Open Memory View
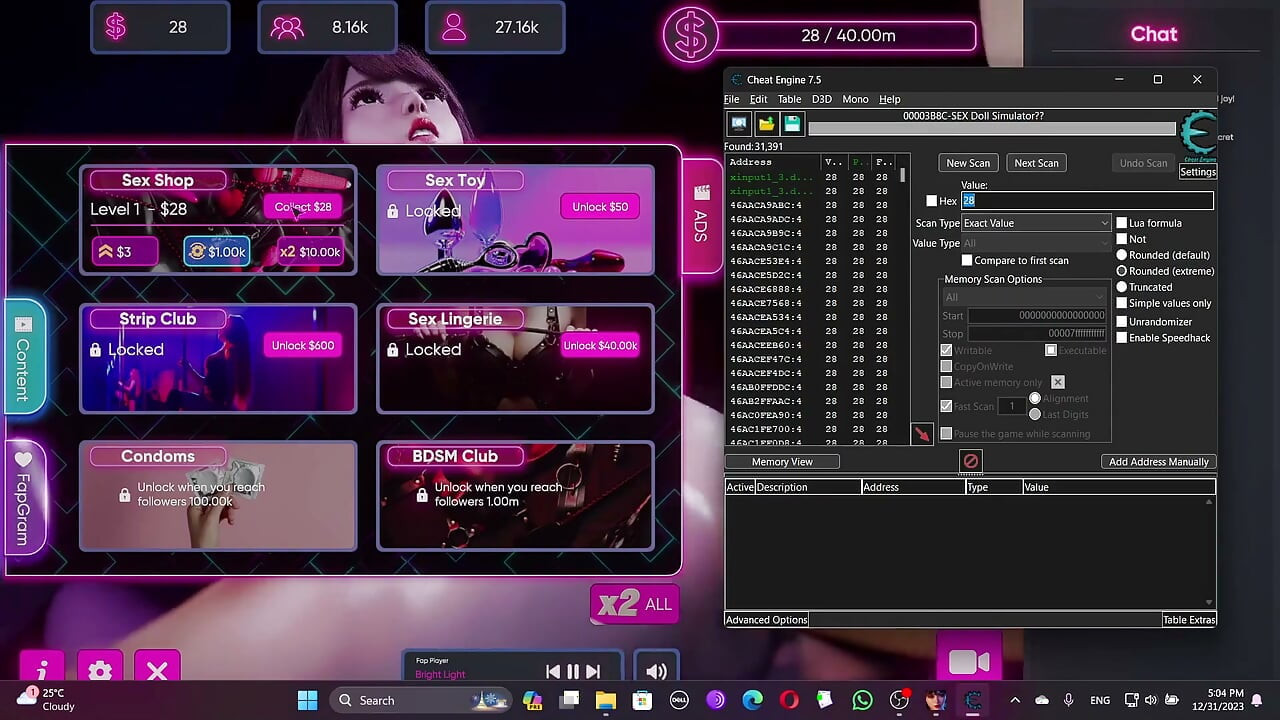 pos(782,462)
